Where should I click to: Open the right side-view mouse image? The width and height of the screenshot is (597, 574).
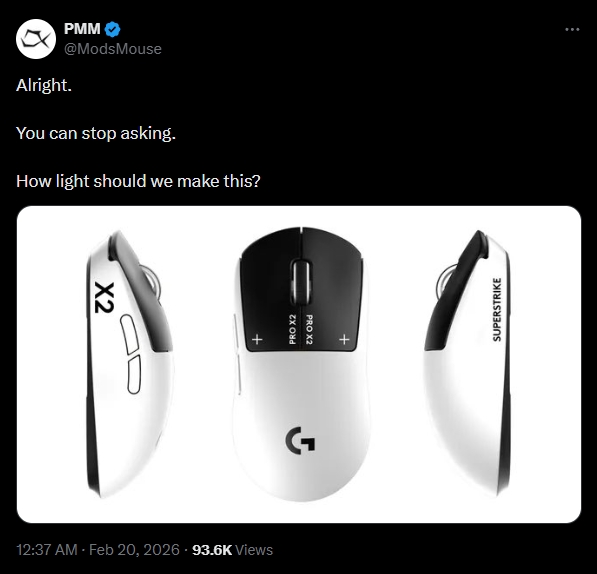(468, 364)
